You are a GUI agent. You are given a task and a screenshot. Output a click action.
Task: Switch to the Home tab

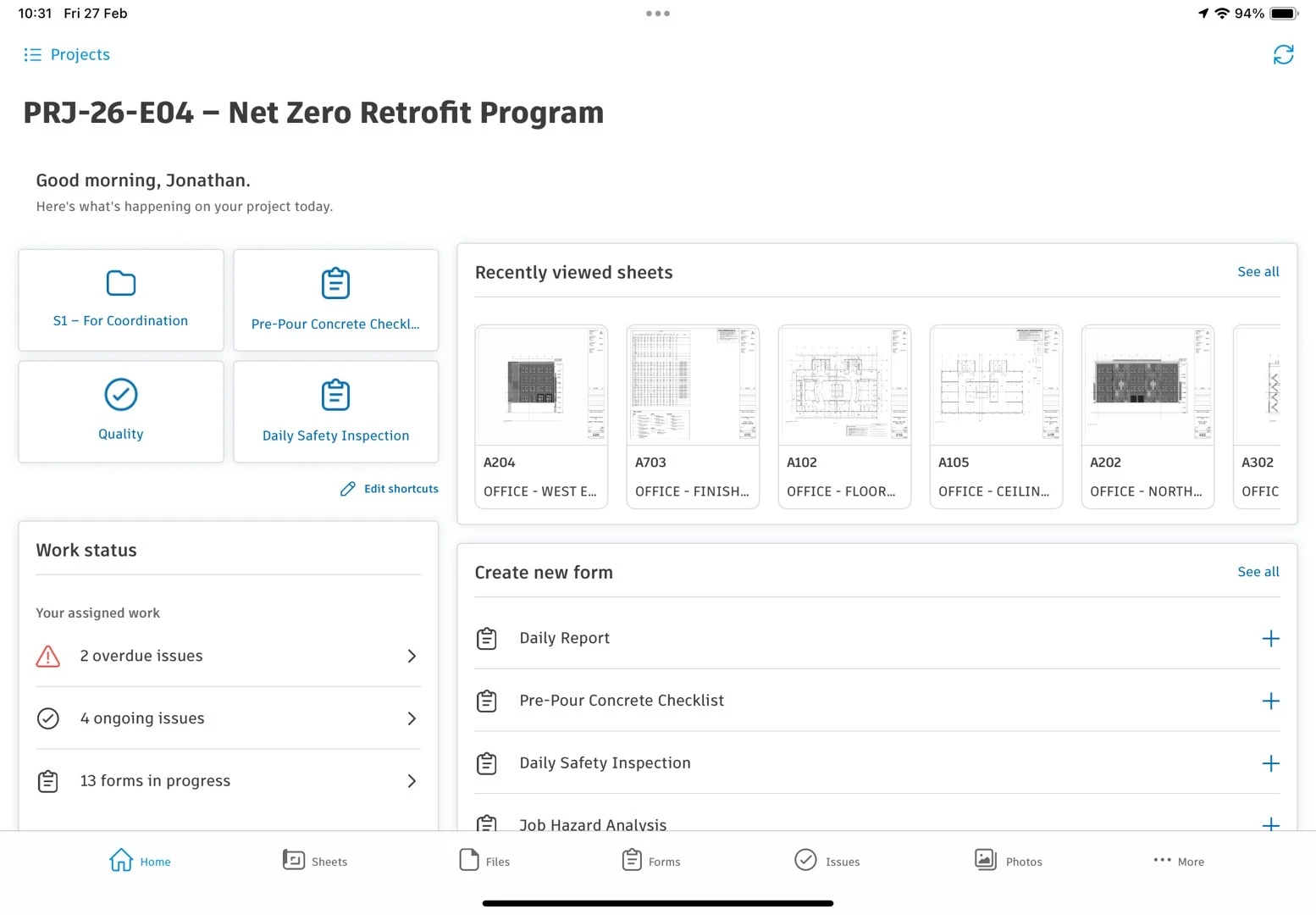140,861
